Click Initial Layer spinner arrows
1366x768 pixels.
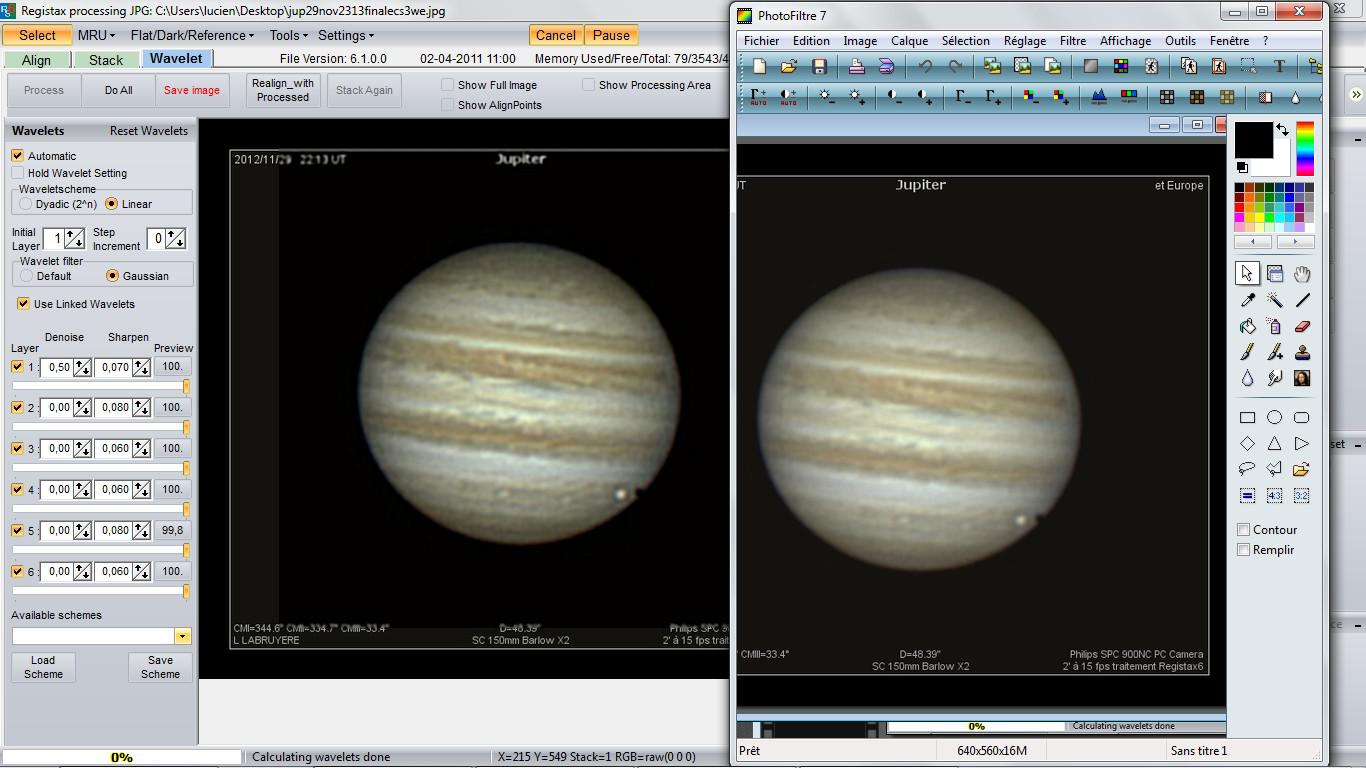pyautogui.click(x=75, y=239)
